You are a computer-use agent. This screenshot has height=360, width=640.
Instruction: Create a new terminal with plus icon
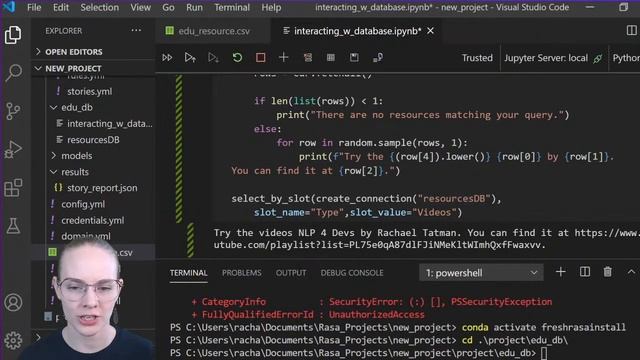tap(560, 272)
